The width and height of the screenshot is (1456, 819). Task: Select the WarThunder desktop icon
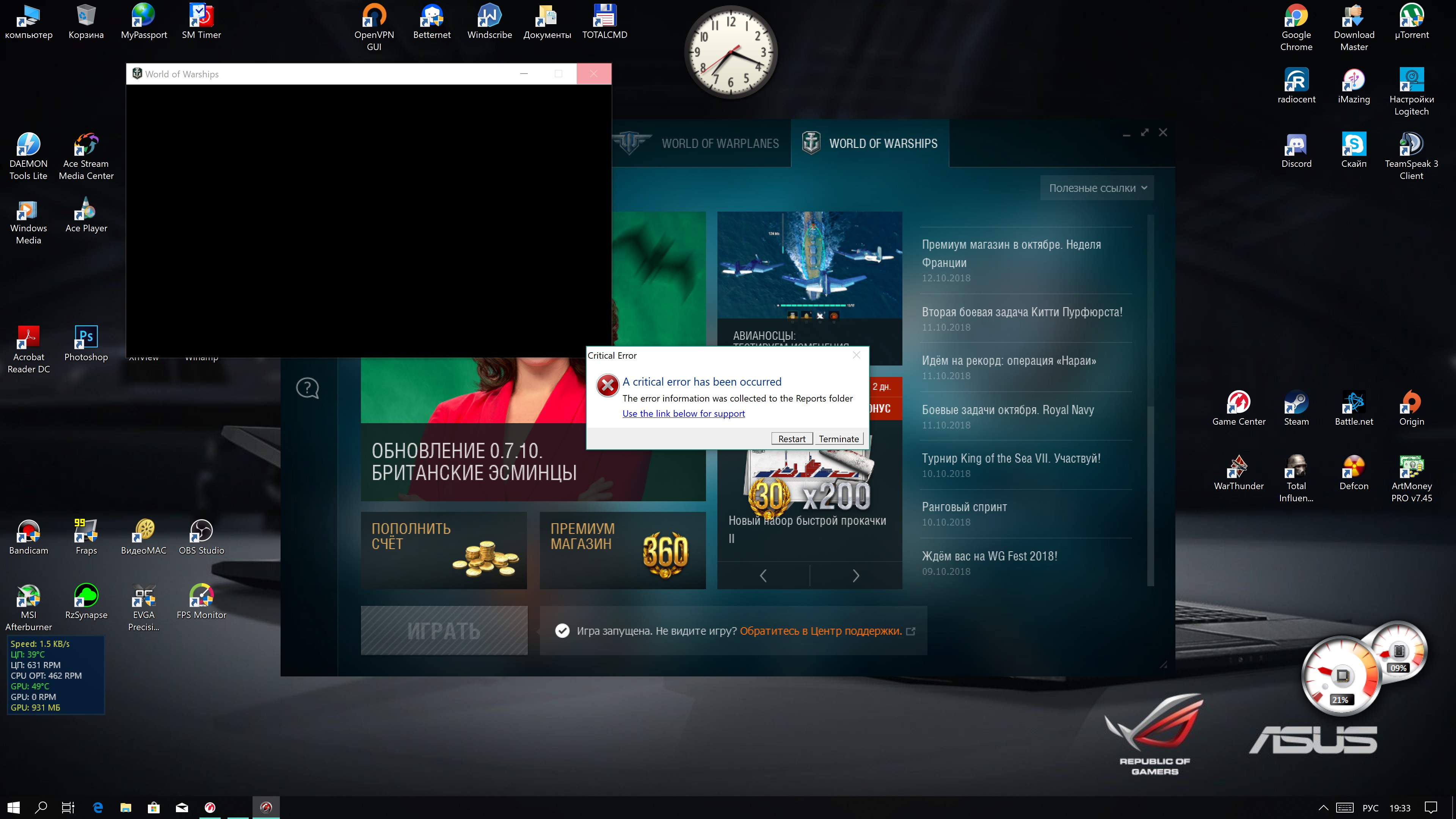pos(1238,473)
